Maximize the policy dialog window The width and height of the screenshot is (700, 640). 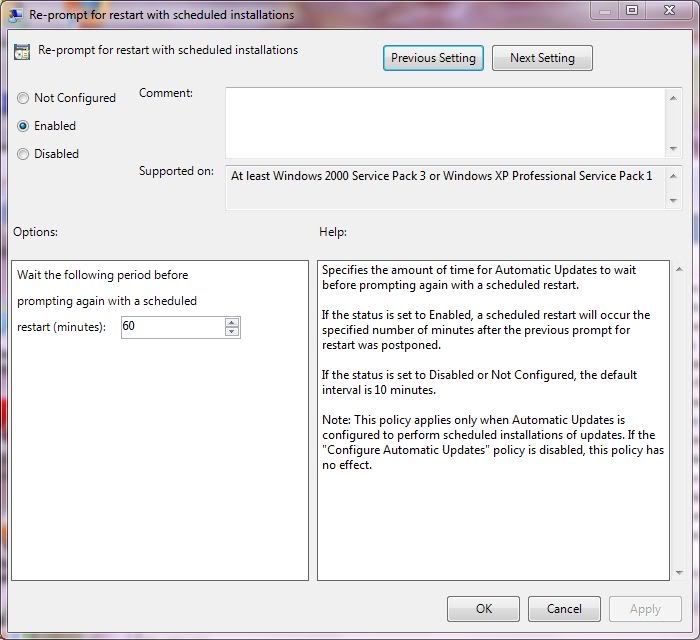tap(632, 11)
